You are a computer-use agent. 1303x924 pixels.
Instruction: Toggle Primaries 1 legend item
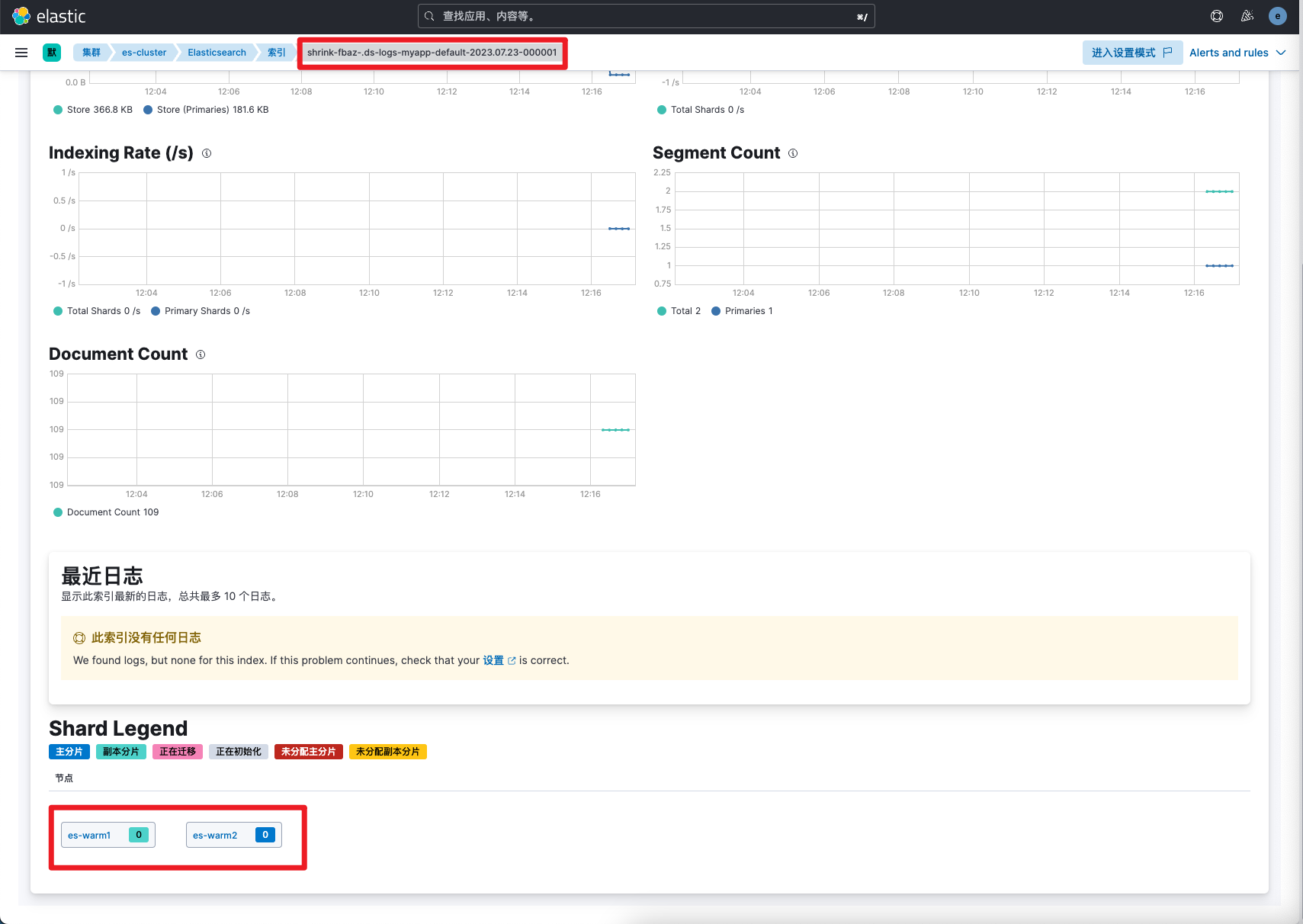click(x=742, y=311)
